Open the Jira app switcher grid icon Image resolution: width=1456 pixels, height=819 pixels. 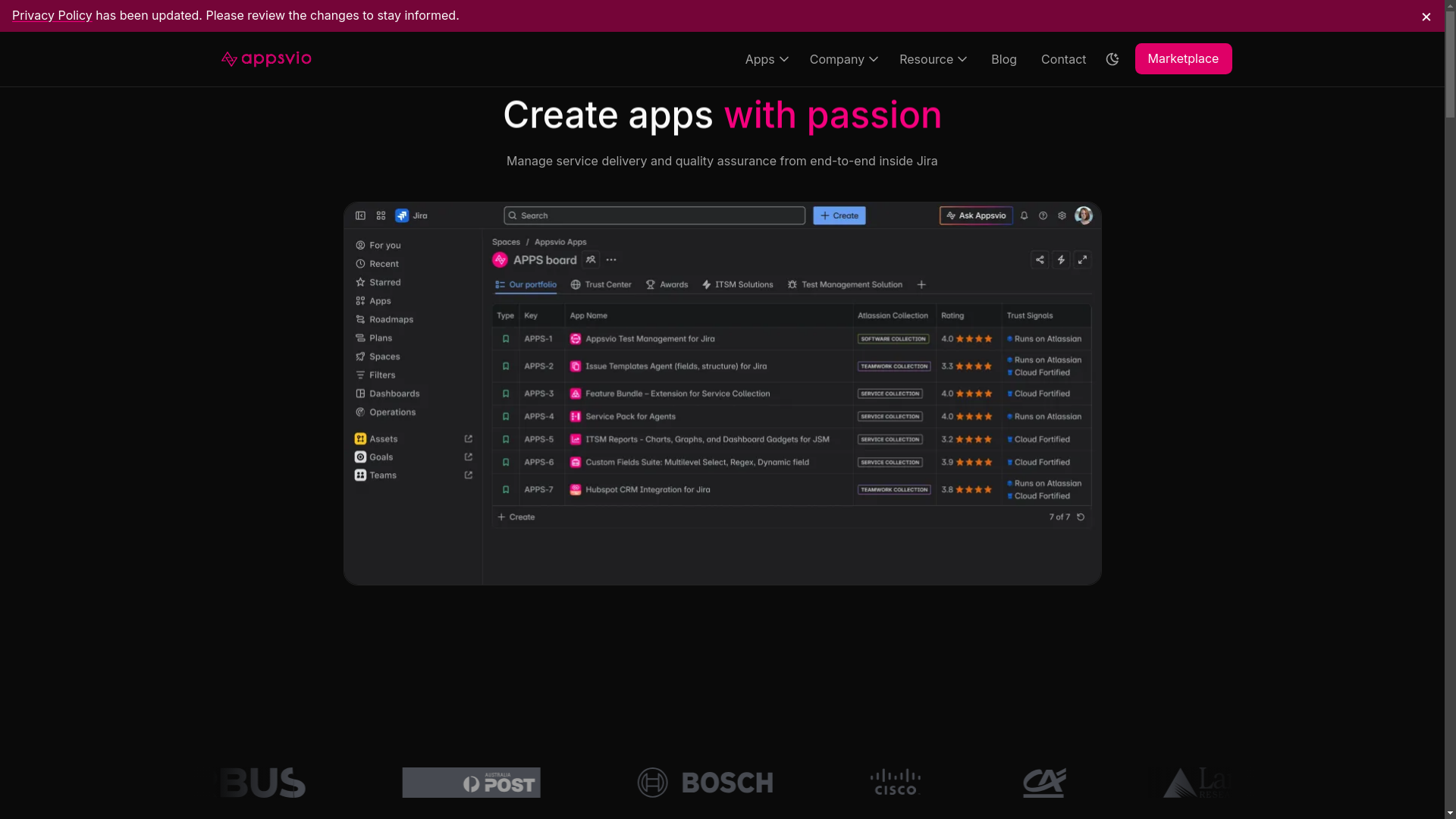click(x=381, y=215)
